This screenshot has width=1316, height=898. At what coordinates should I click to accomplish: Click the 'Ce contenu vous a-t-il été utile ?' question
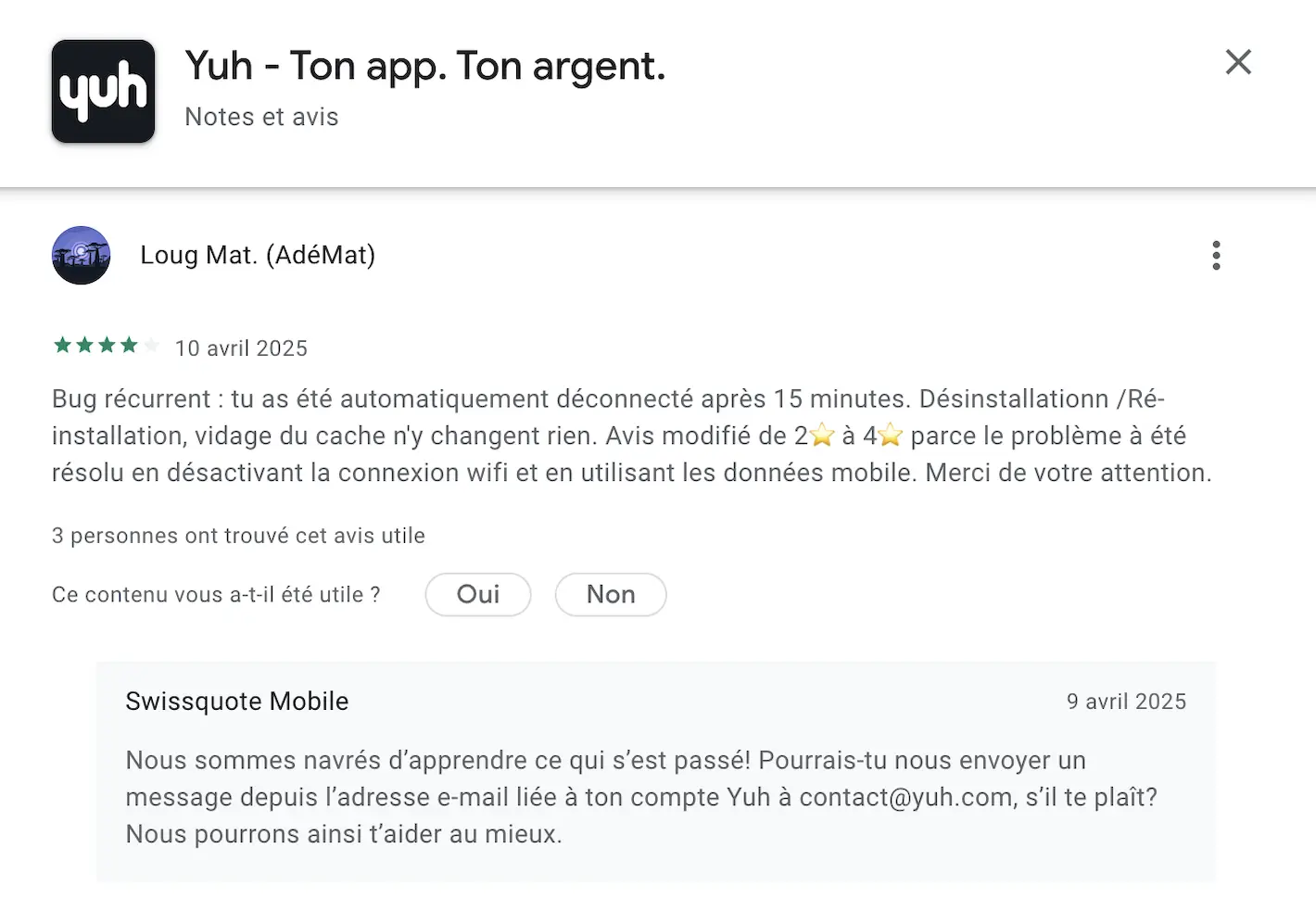pos(216,595)
